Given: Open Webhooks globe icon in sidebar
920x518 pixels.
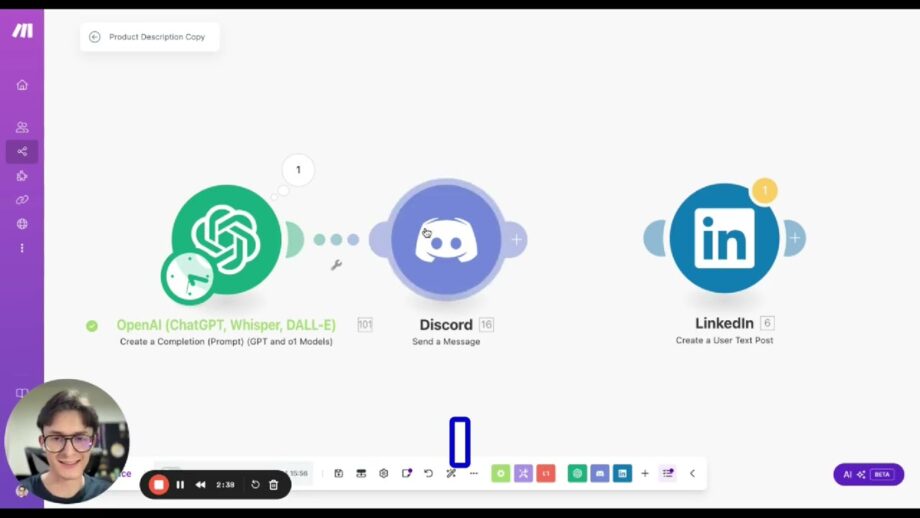Looking at the screenshot, I should [x=22, y=224].
